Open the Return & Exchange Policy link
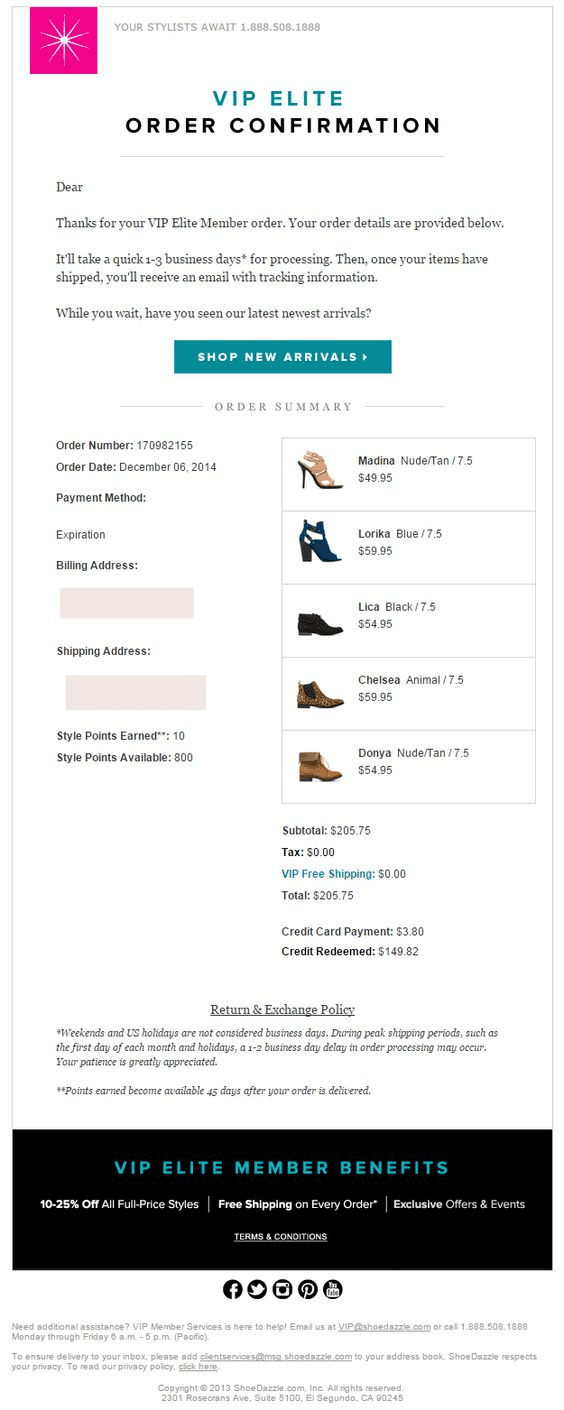 [282, 1009]
